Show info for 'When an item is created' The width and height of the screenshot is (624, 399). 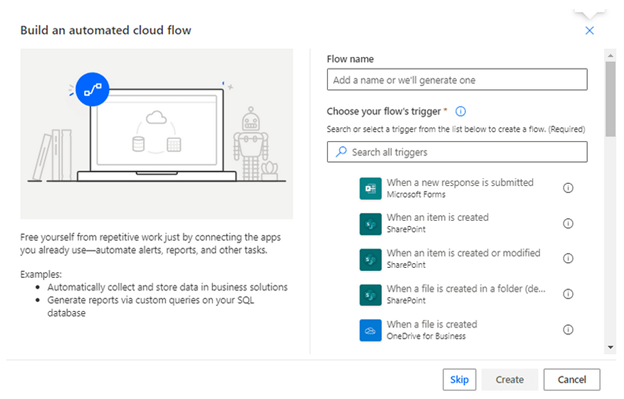pos(568,223)
